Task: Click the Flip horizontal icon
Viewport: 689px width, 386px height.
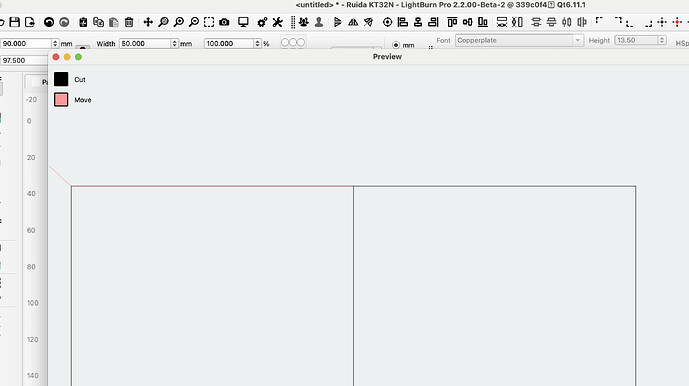Action: pos(337,22)
